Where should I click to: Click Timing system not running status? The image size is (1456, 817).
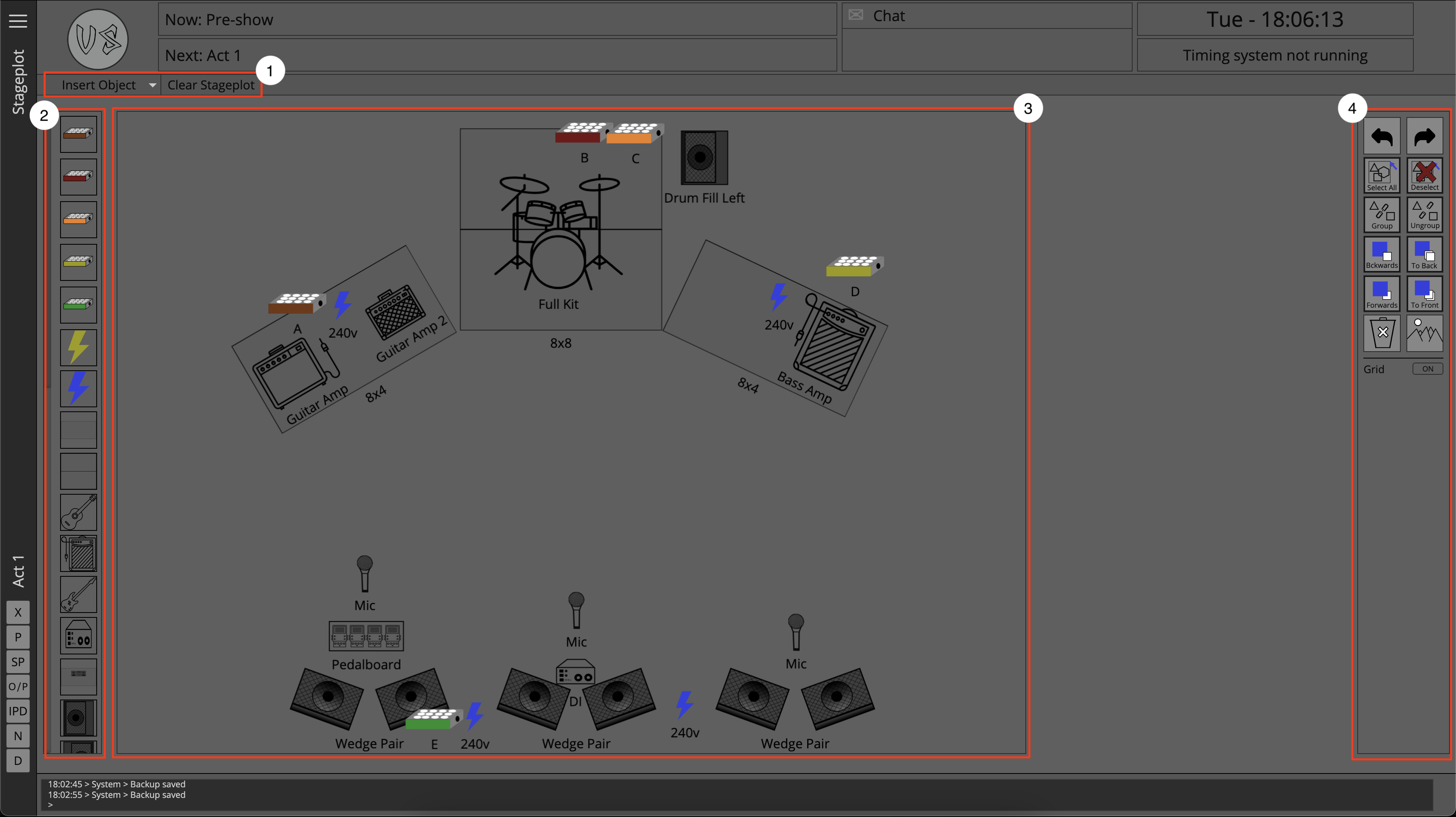[x=1274, y=55]
